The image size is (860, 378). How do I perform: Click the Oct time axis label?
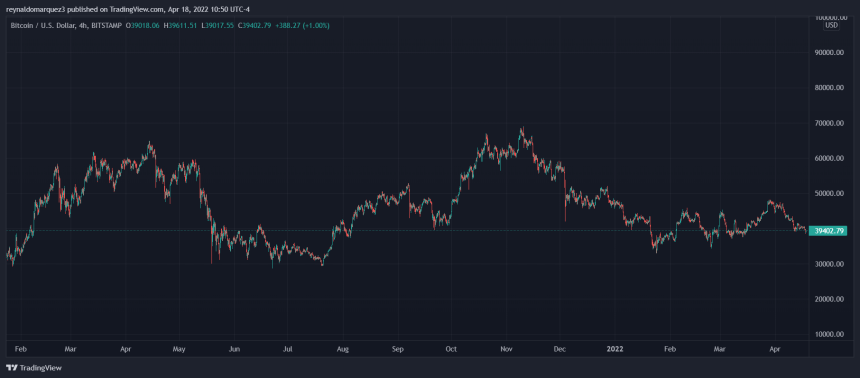coord(451,348)
